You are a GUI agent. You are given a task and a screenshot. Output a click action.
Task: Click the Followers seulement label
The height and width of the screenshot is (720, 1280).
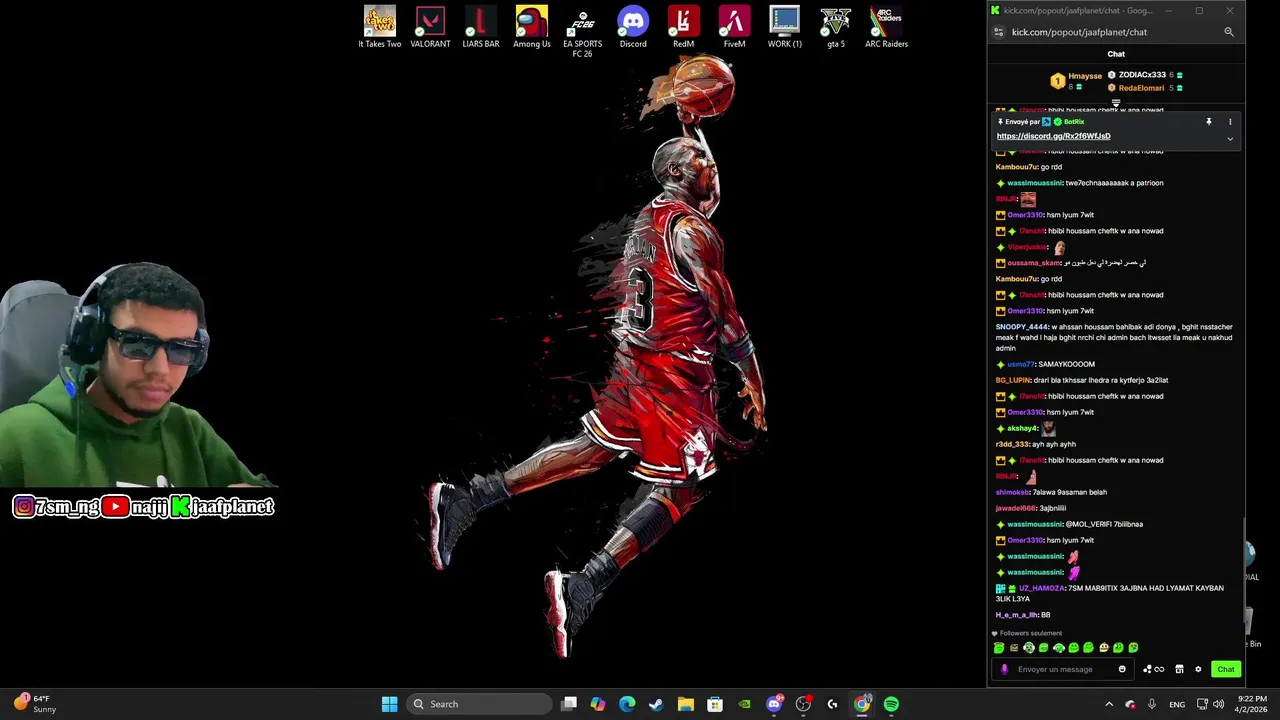click(1031, 633)
